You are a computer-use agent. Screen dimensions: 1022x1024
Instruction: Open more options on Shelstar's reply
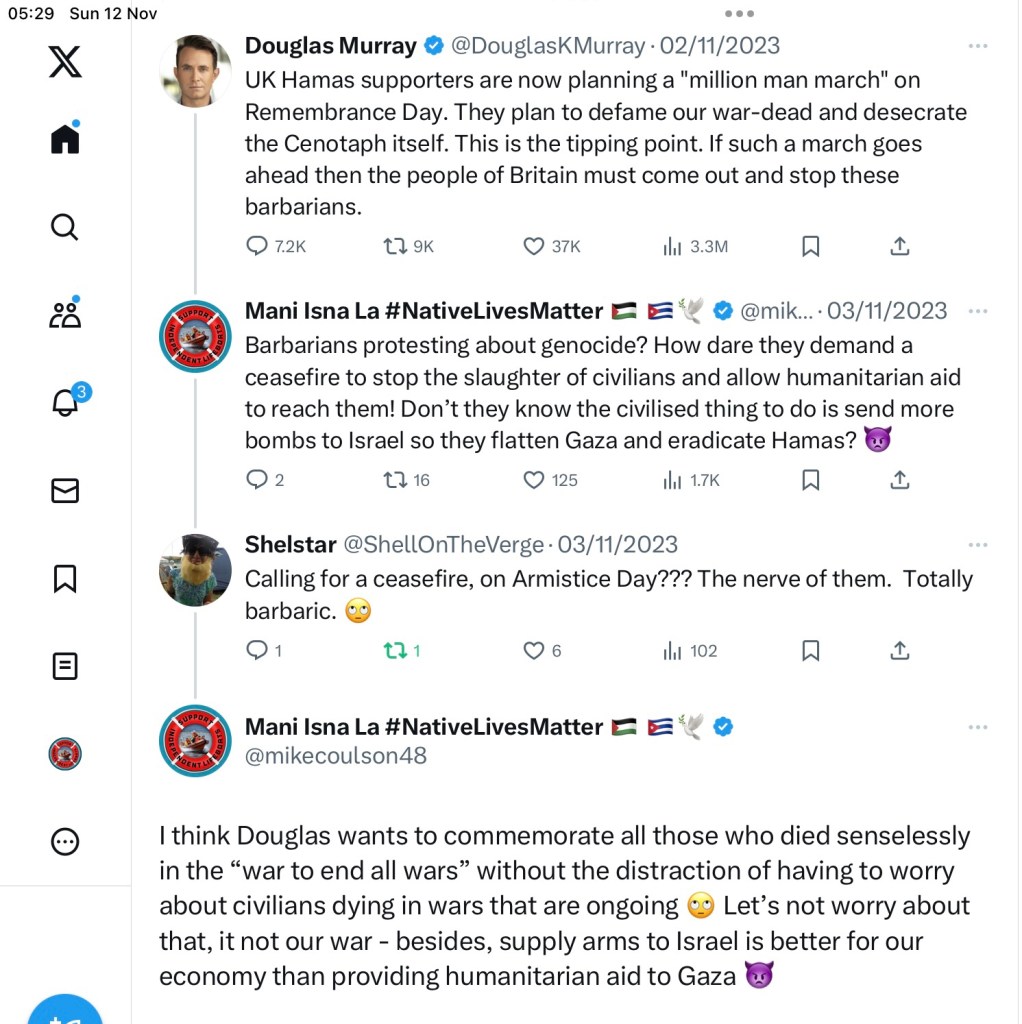[x=977, y=545]
